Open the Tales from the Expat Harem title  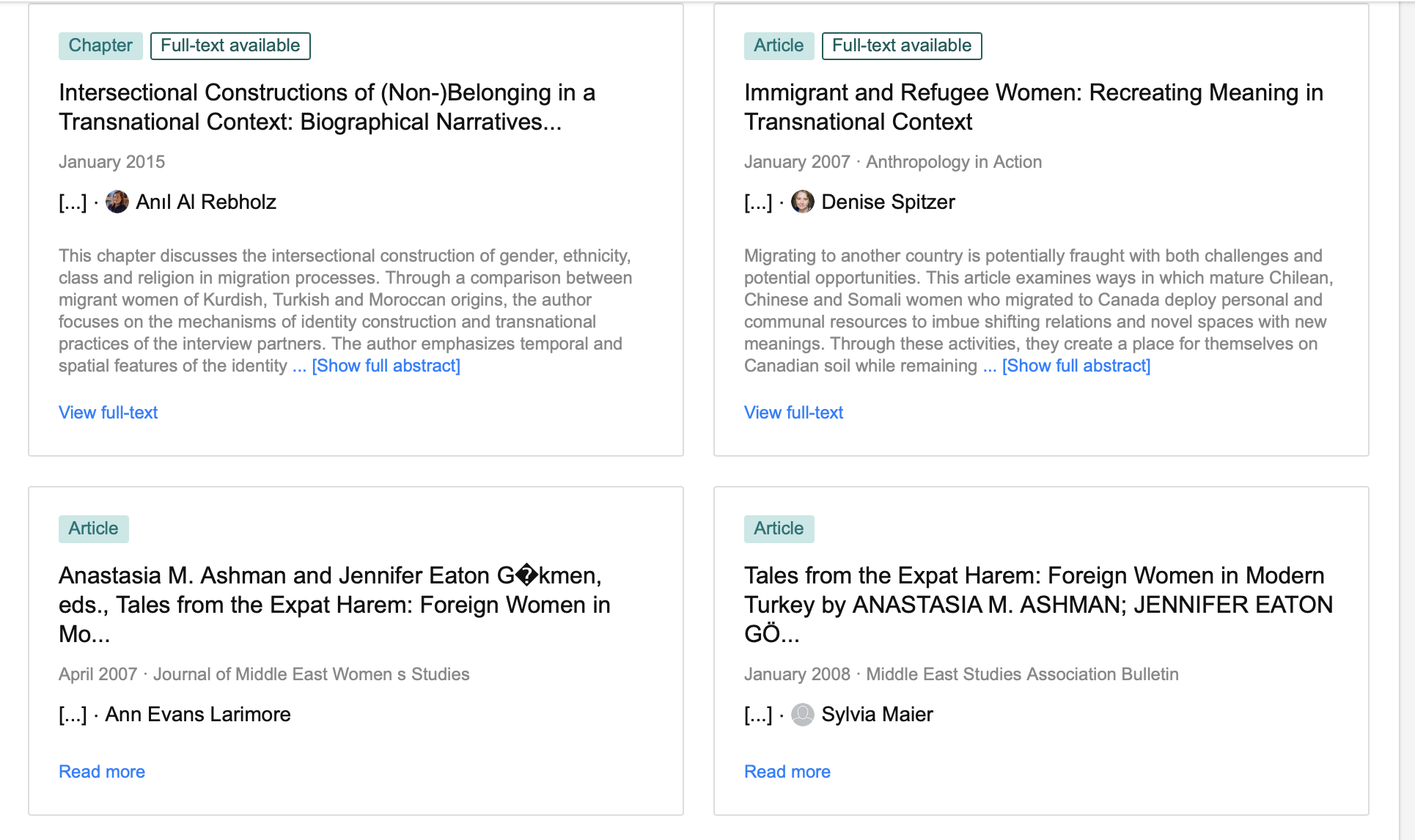click(x=1039, y=605)
